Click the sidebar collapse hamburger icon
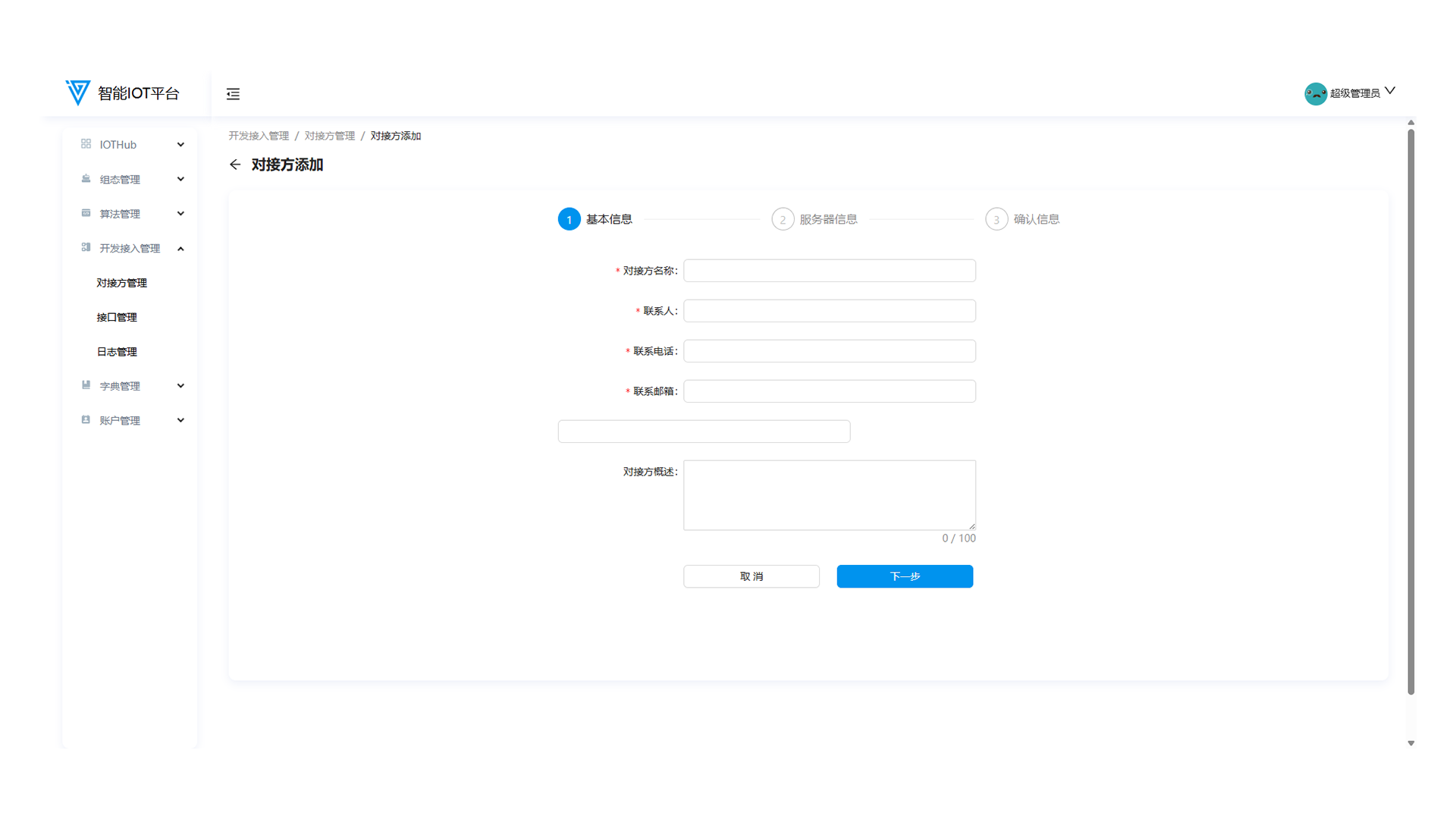 point(233,94)
